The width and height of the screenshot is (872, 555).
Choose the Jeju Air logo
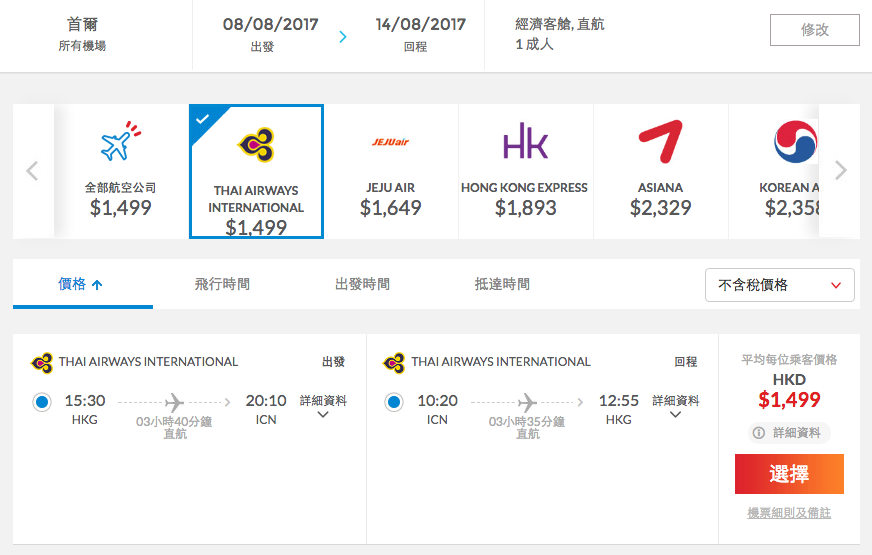(x=390, y=142)
